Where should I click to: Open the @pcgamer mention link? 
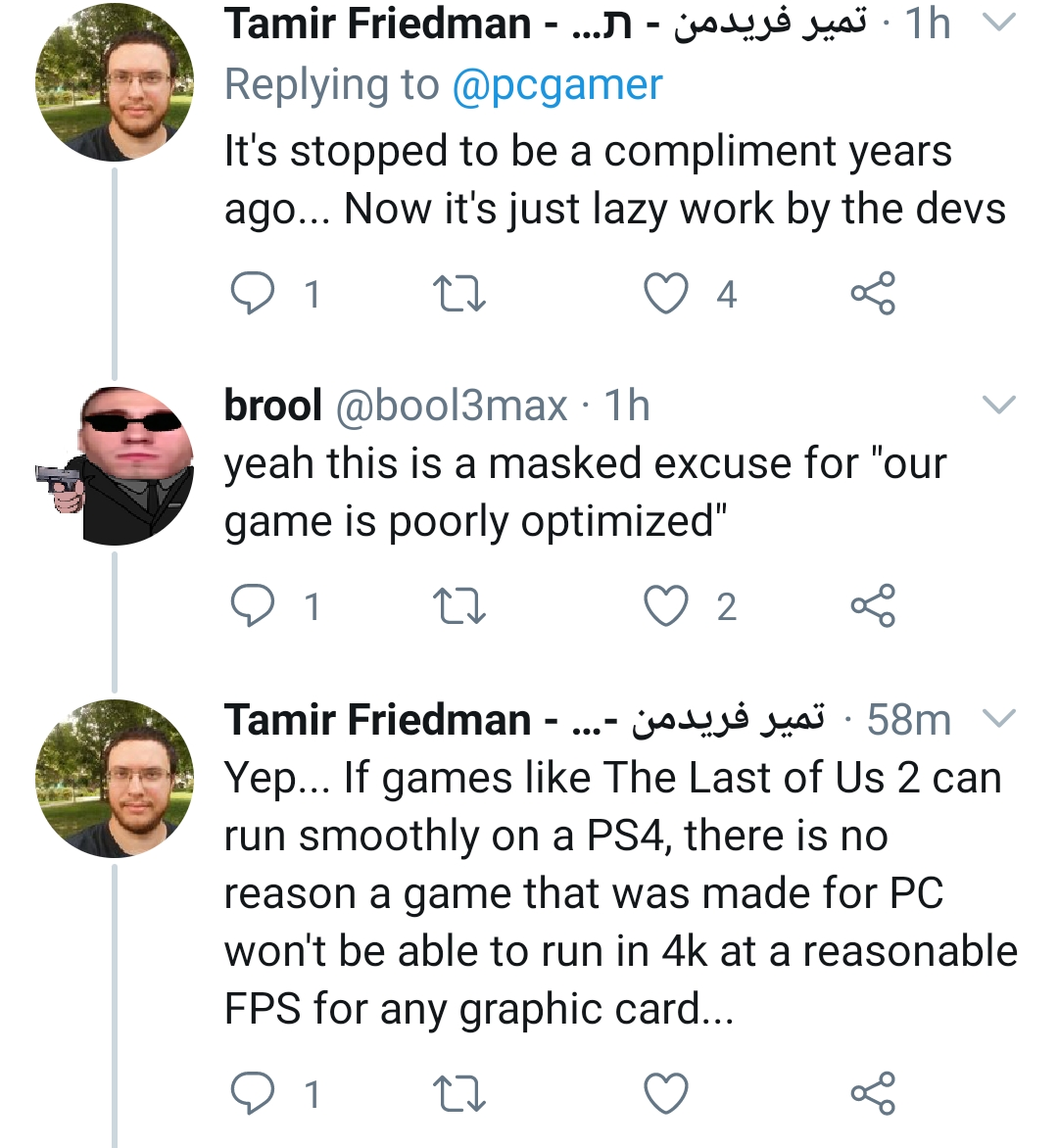click(x=556, y=85)
